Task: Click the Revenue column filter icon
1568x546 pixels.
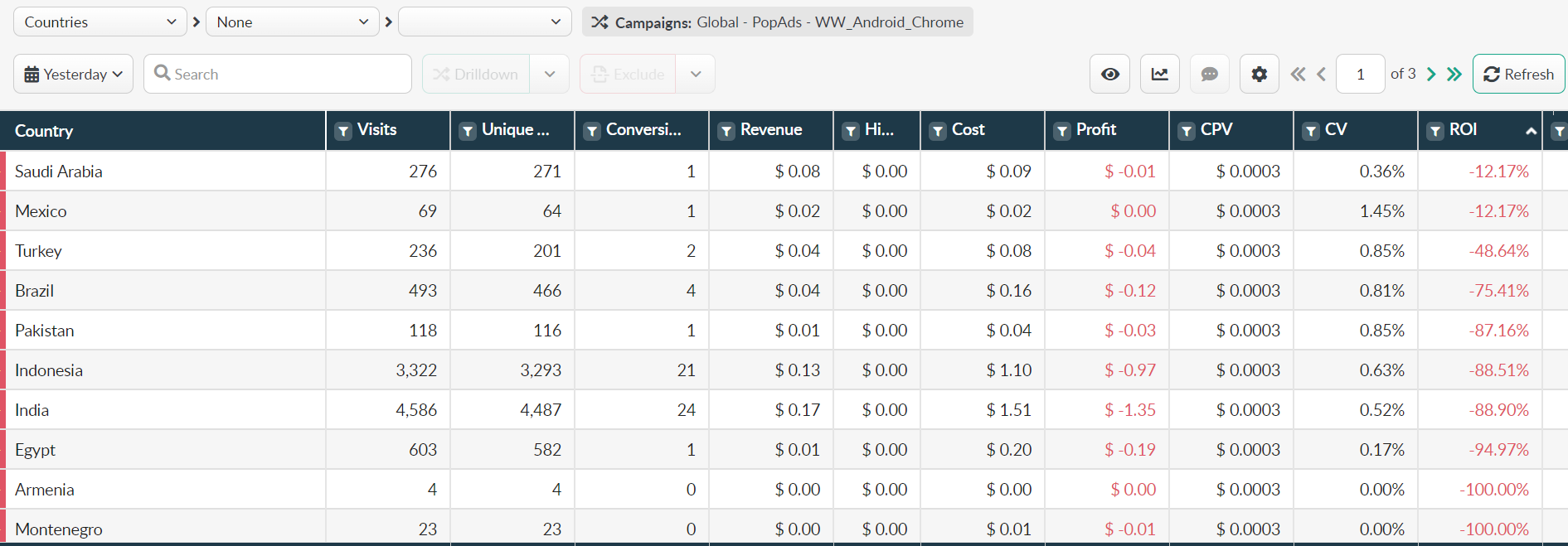Action: tap(726, 131)
